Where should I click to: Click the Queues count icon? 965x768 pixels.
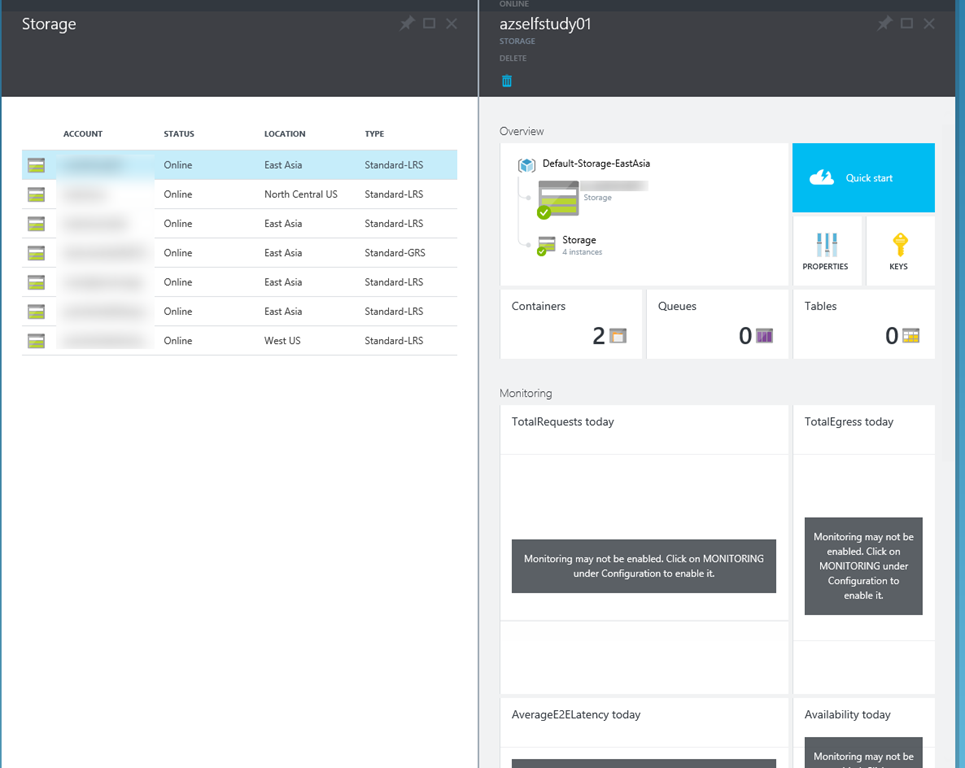764,336
